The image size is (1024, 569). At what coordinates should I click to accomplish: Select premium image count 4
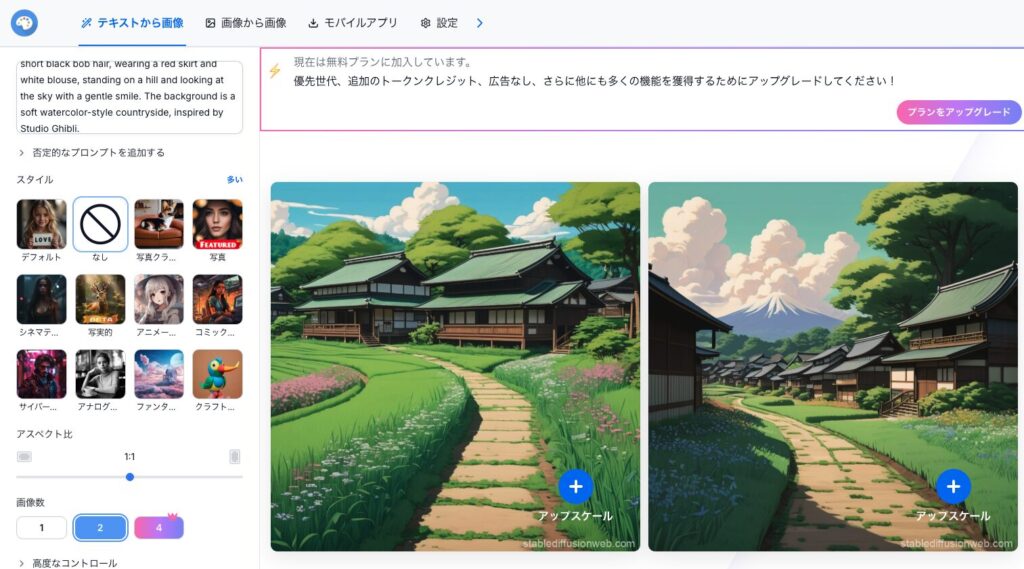pos(159,527)
